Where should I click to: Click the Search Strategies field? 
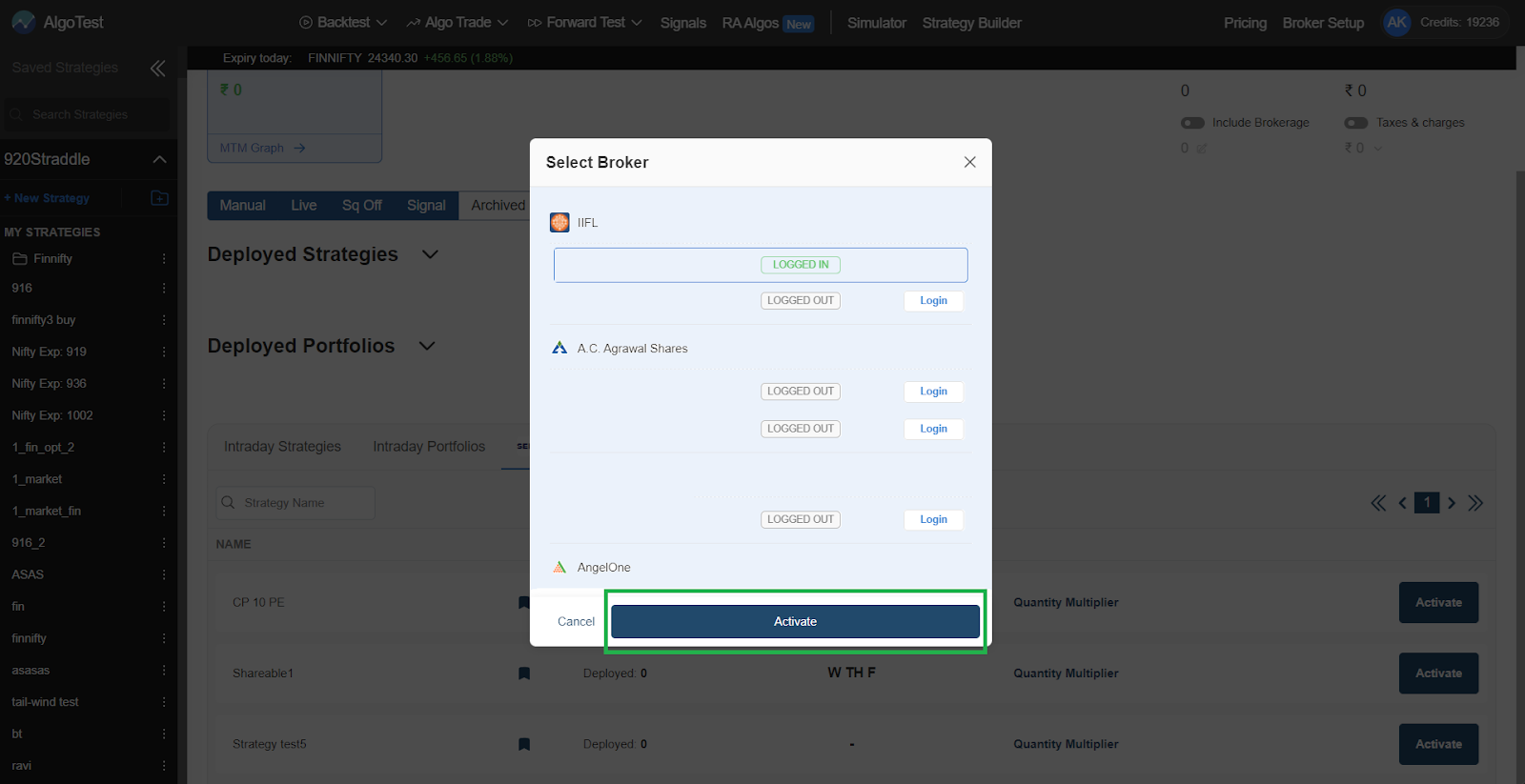coord(88,114)
